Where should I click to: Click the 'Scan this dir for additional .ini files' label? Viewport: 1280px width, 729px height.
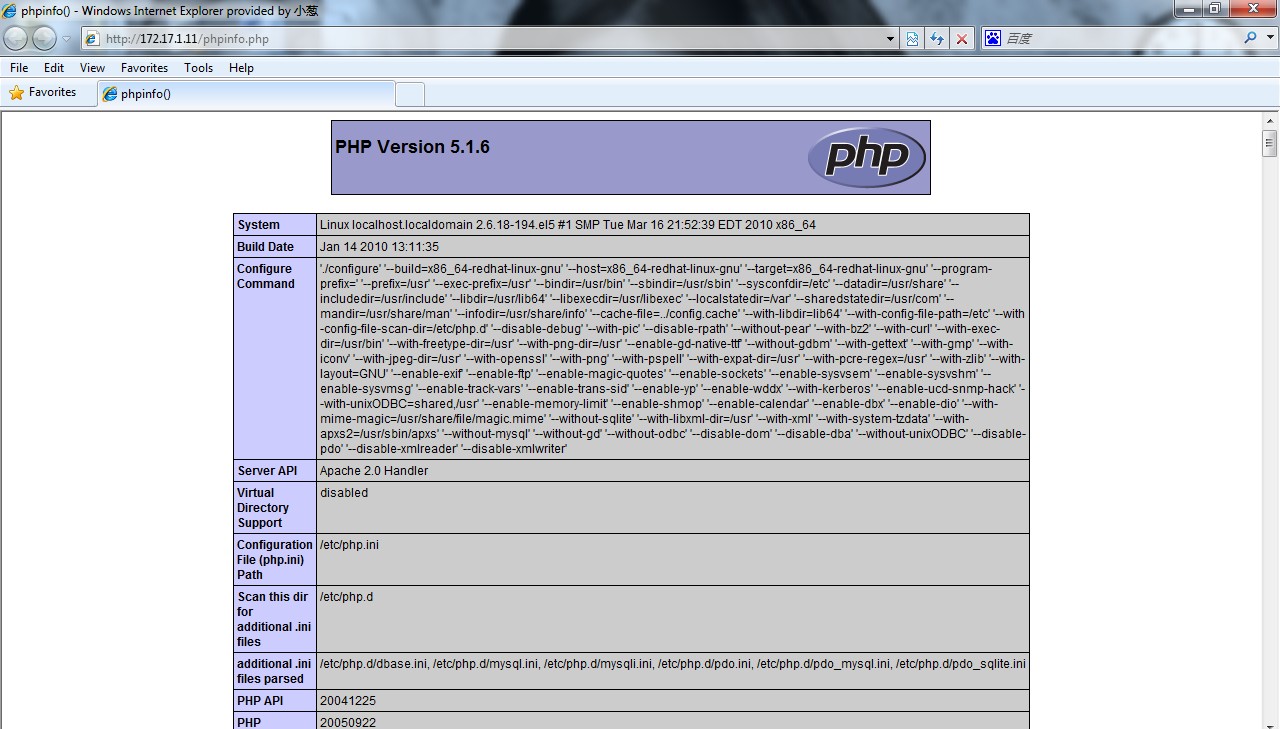click(x=273, y=619)
